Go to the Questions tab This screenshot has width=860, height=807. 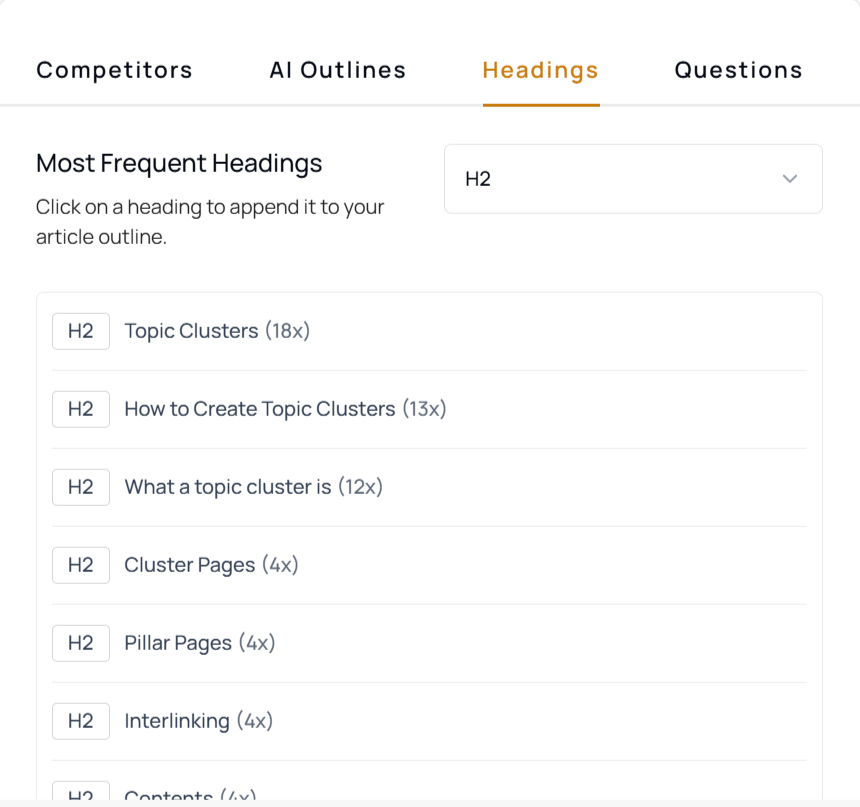(738, 70)
